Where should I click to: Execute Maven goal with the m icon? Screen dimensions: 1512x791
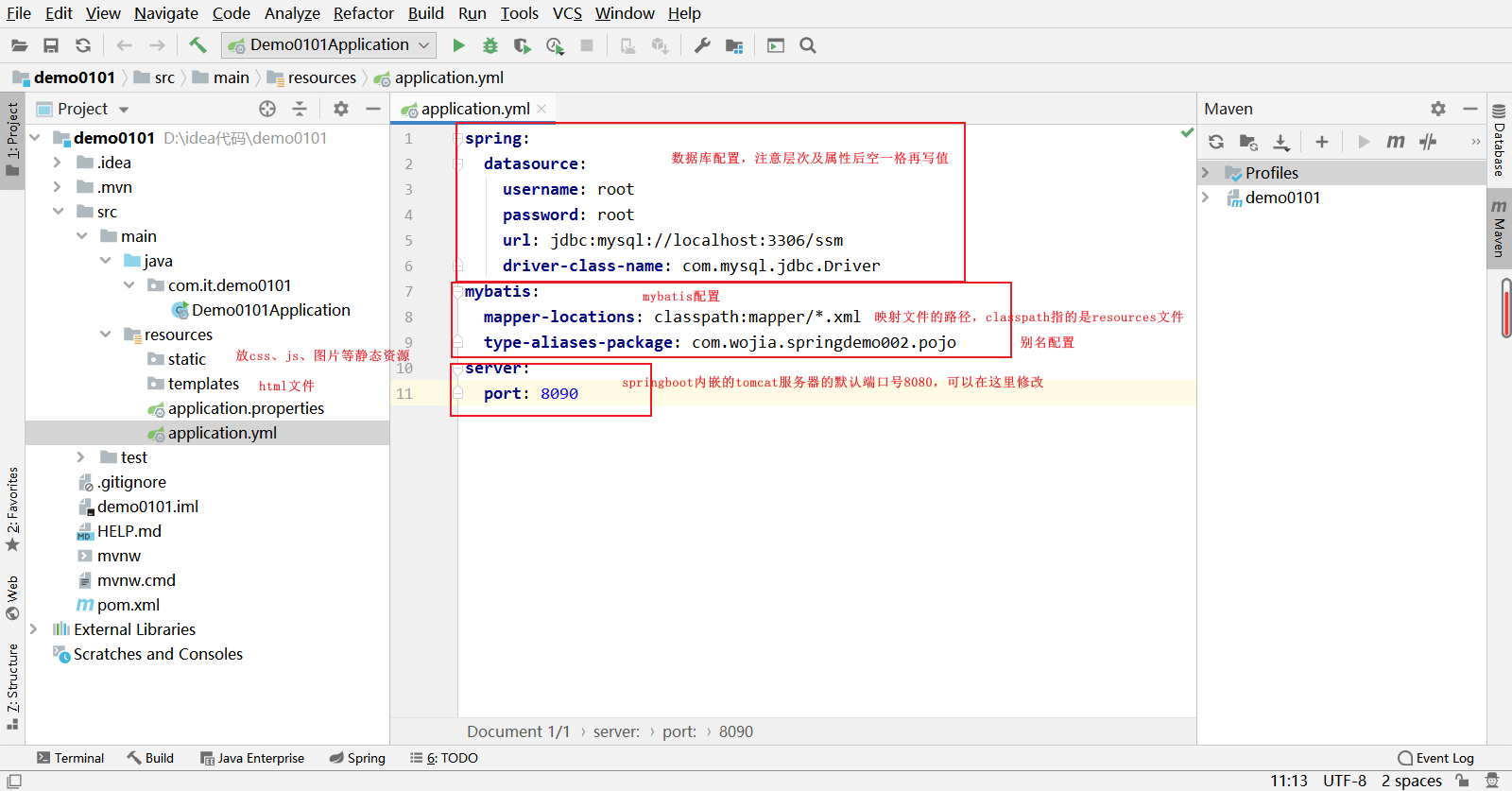pyautogui.click(x=1396, y=142)
